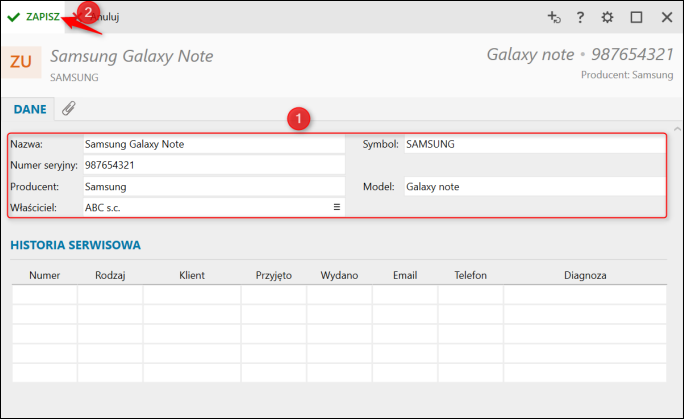Cancel editing with the Anuluj button
Viewport: 684px width, 419px height.
click(99, 17)
